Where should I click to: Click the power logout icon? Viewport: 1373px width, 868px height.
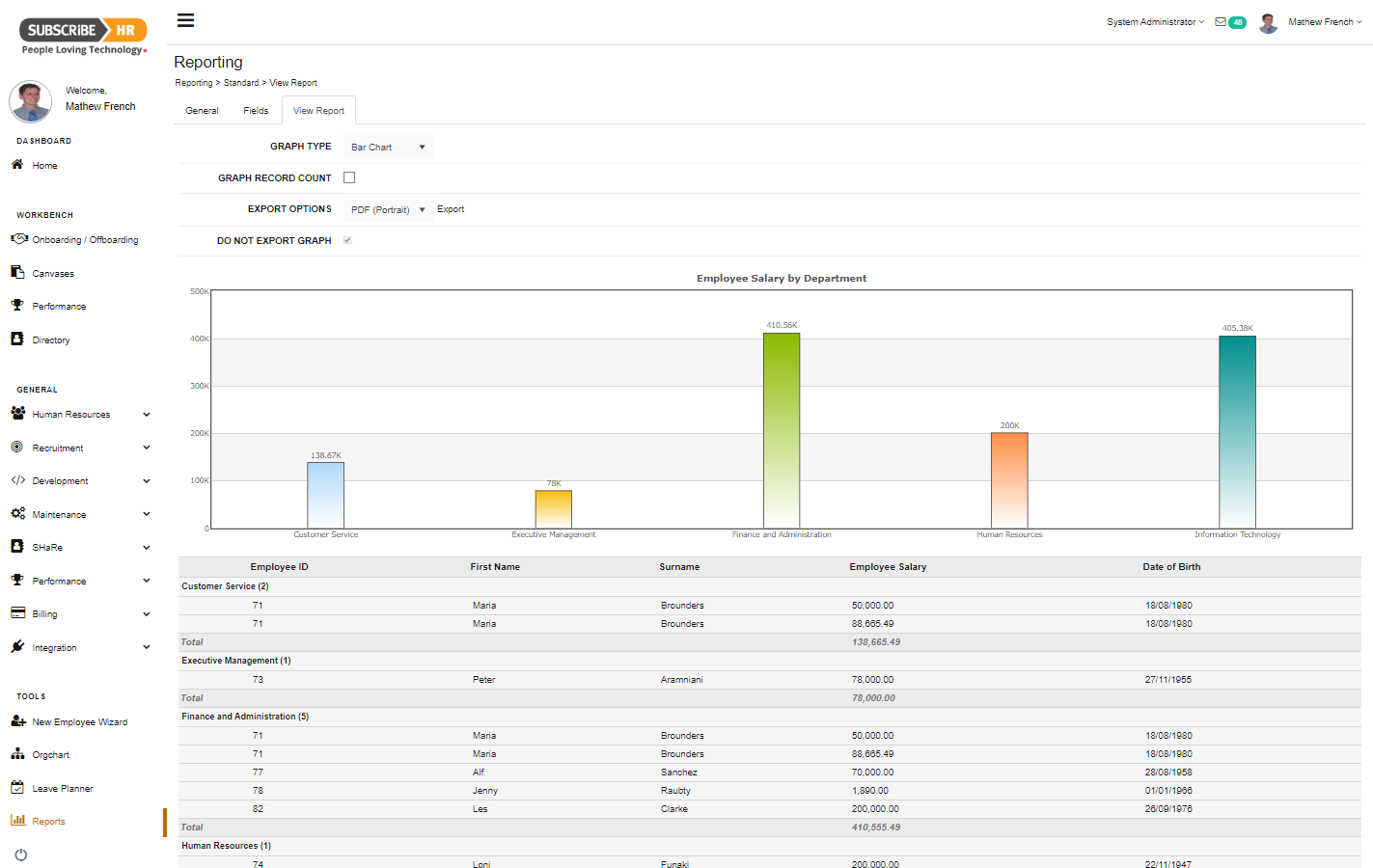pos(20,854)
